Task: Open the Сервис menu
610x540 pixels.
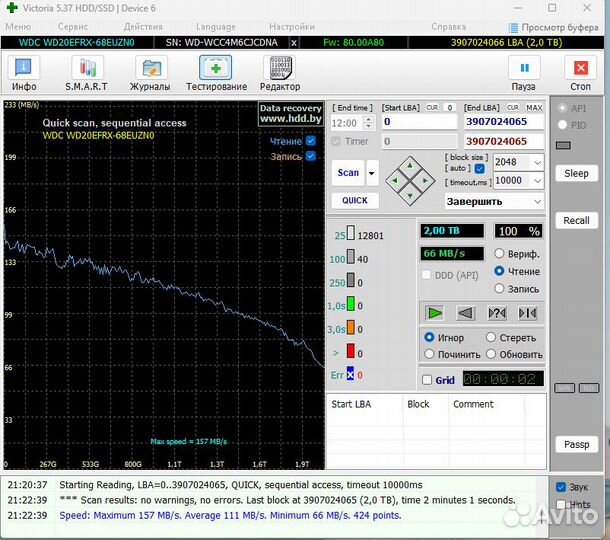Action: [72, 27]
